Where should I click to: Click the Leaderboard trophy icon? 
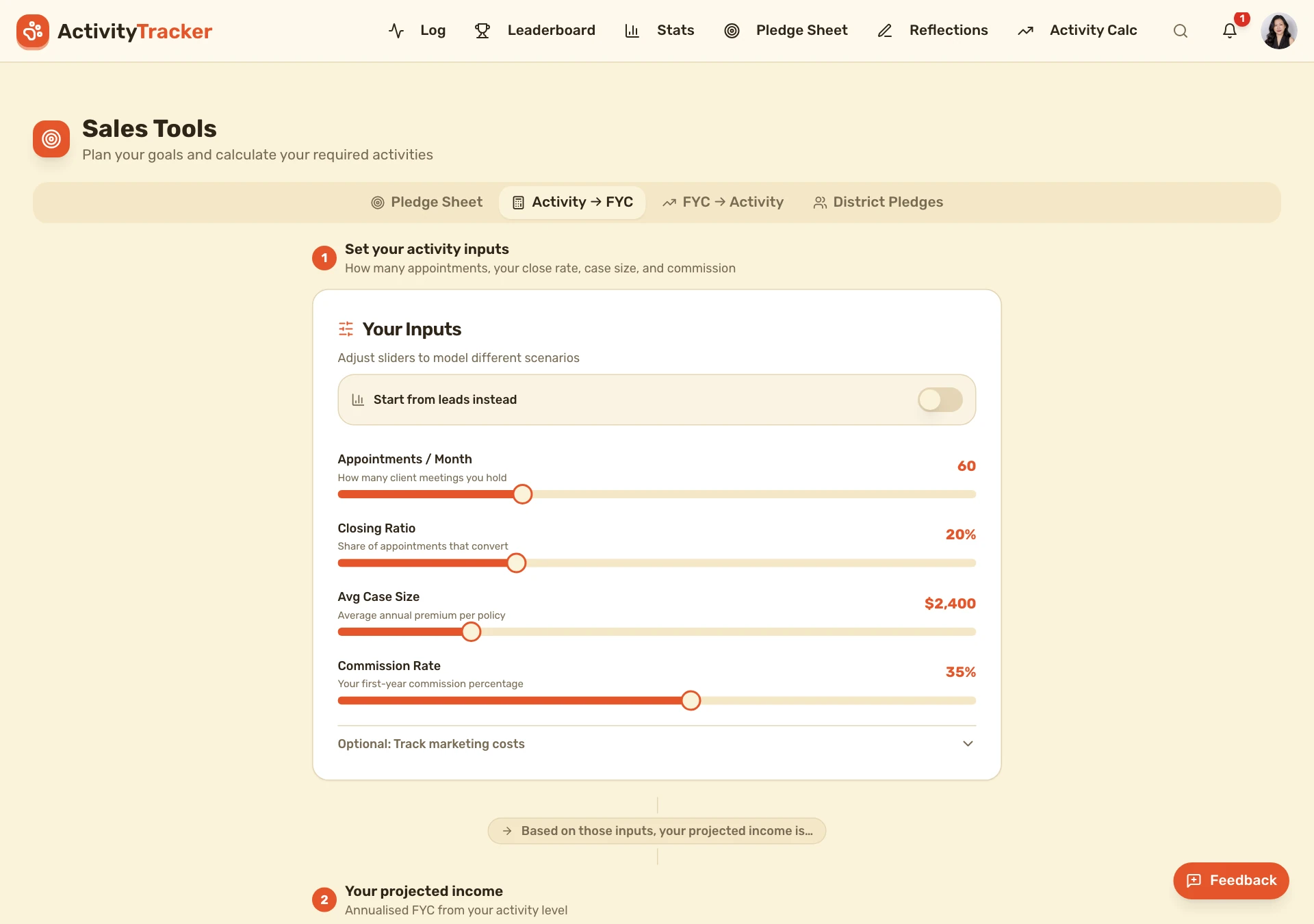point(482,31)
